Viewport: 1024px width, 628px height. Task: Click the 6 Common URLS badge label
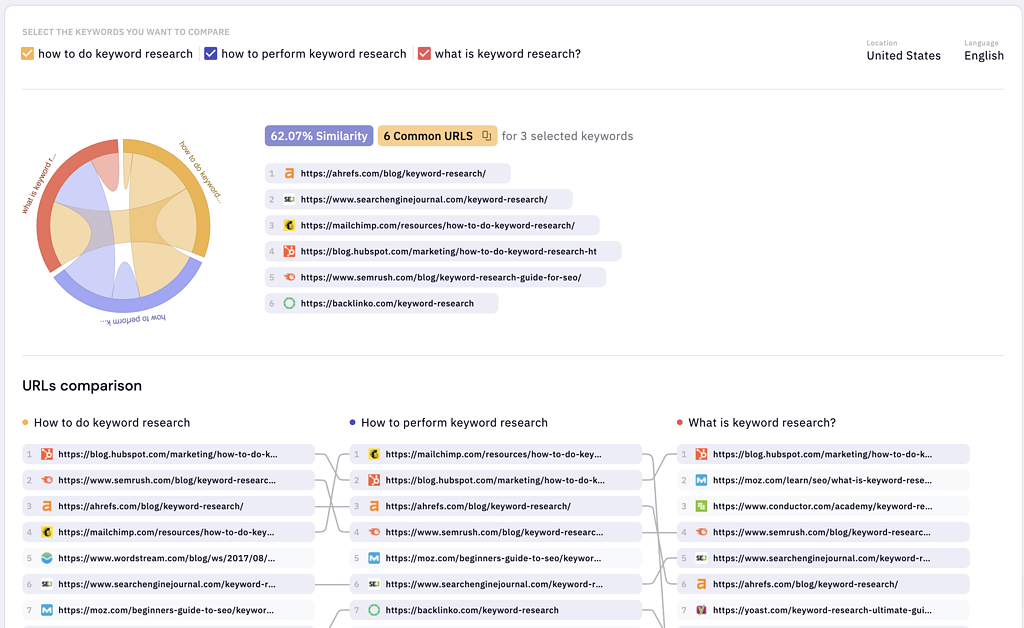[x=428, y=136]
